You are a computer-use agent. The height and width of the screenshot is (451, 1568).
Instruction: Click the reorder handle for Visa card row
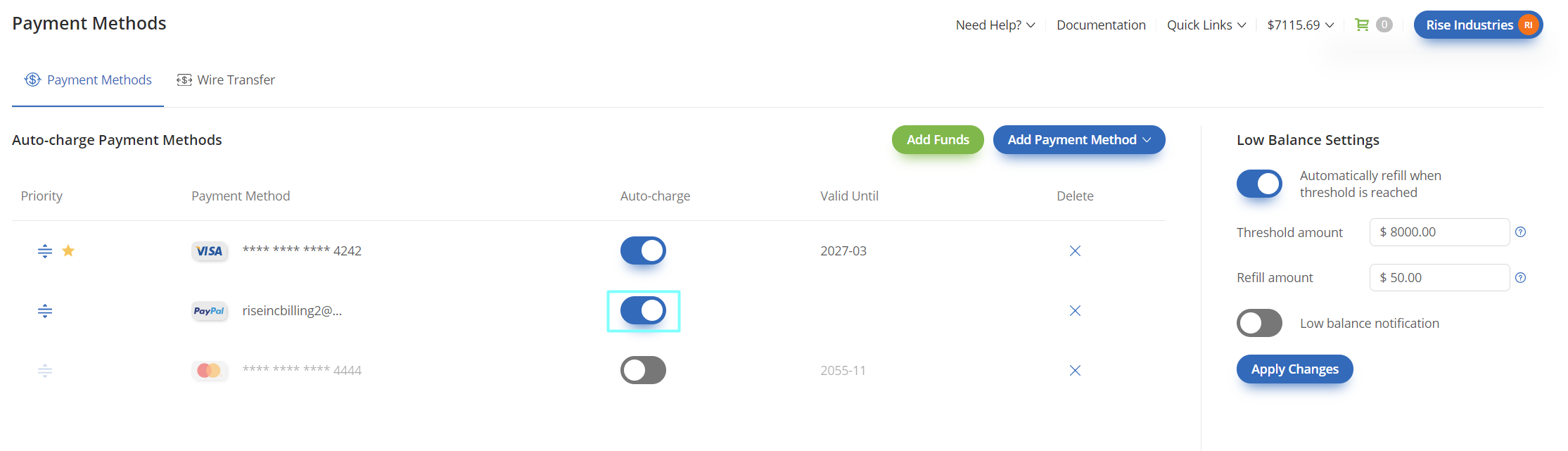45,251
